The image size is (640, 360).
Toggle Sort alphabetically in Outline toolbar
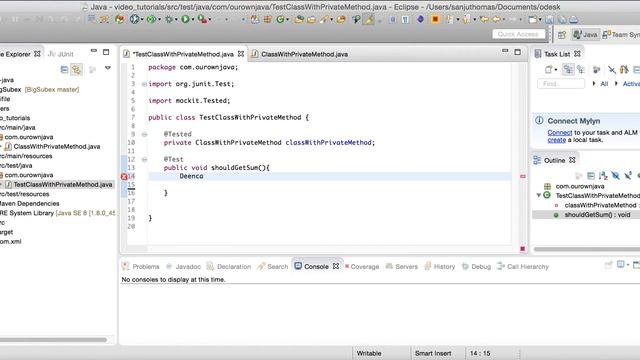[x=603, y=176]
